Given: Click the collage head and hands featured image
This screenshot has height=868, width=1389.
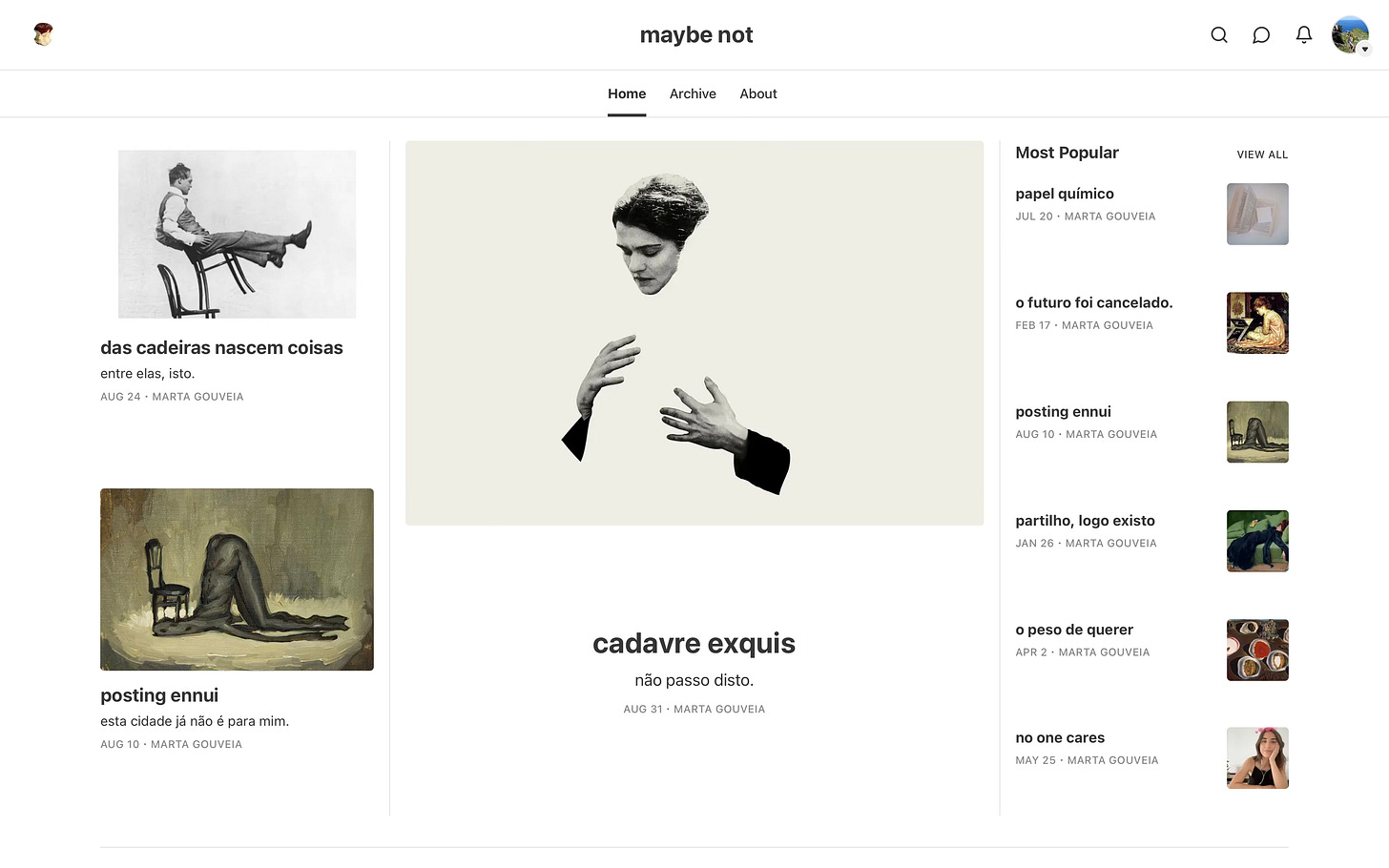Looking at the screenshot, I should coord(694,333).
